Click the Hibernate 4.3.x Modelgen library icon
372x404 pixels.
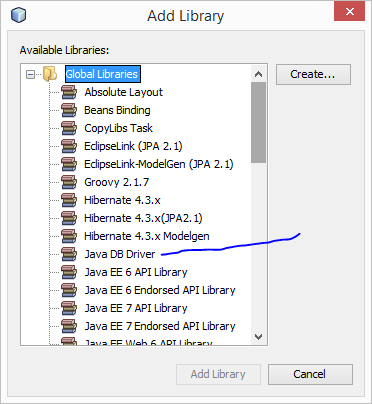pos(69,236)
